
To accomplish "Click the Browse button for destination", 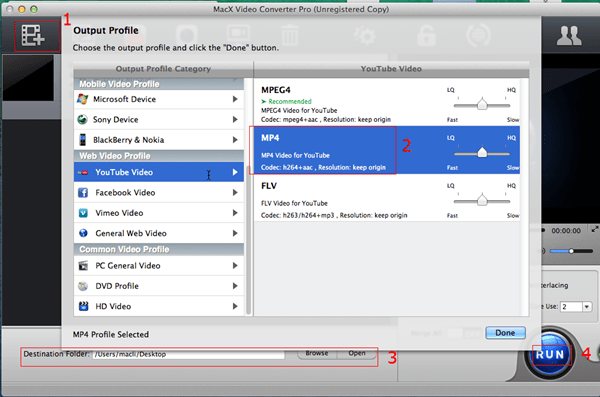I will (317, 353).
